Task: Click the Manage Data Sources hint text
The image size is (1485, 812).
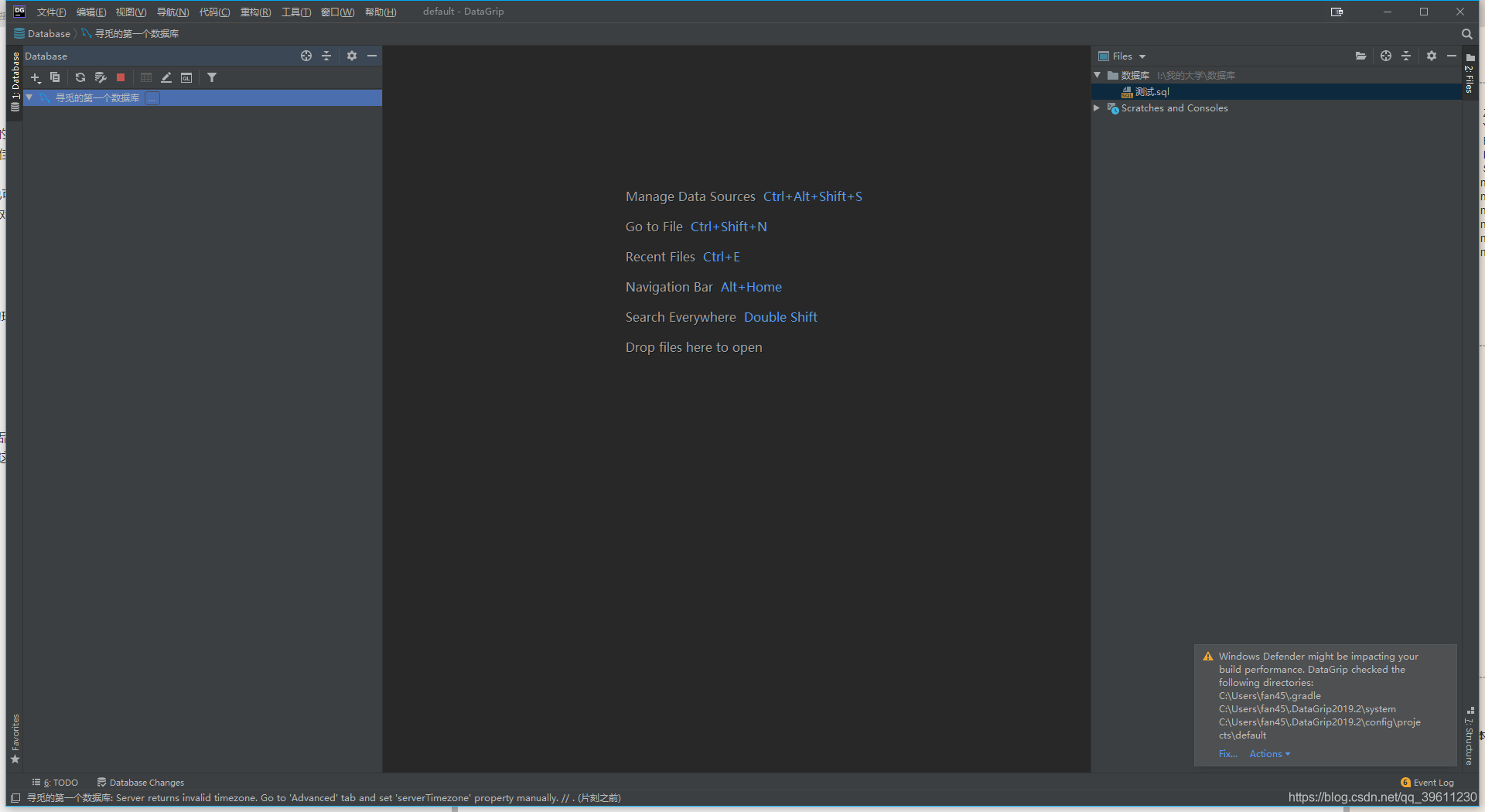Action: point(691,196)
